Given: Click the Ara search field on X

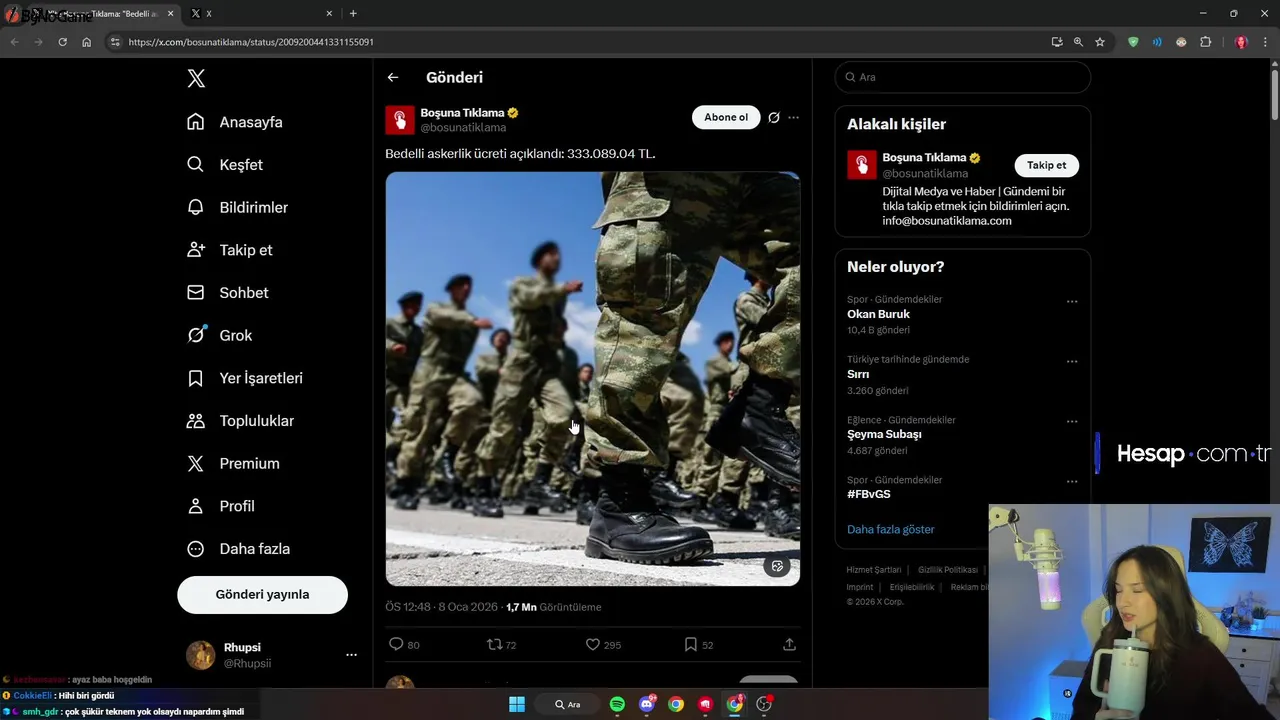Looking at the screenshot, I should pyautogui.click(x=962, y=77).
